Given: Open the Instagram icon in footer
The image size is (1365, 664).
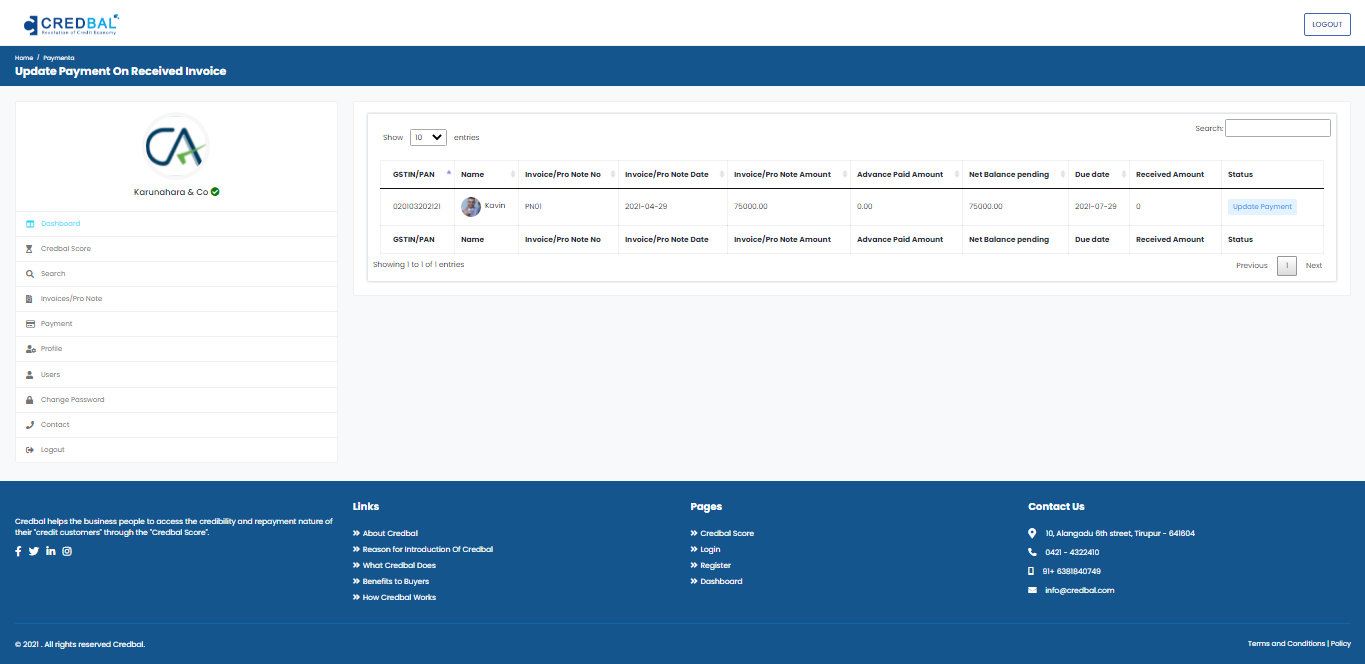Looking at the screenshot, I should tap(67, 551).
